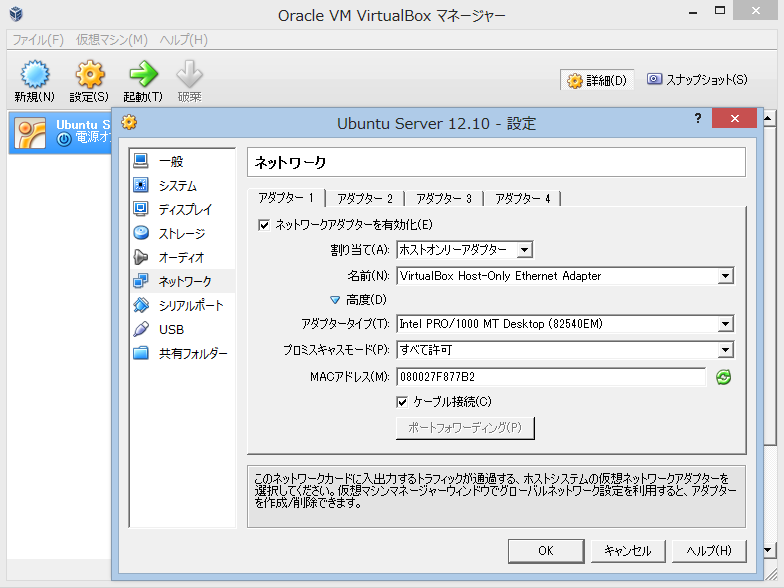Regenerate MAC address with green refresh icon

723,377
